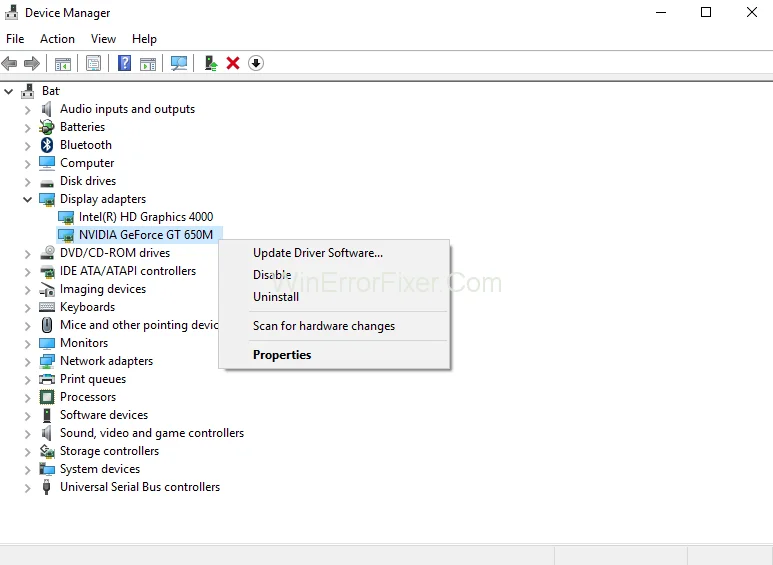Click Scan for hardware changes toolbar icon
The height and width of the screenshot is (565, 773).
coord(179,63)
